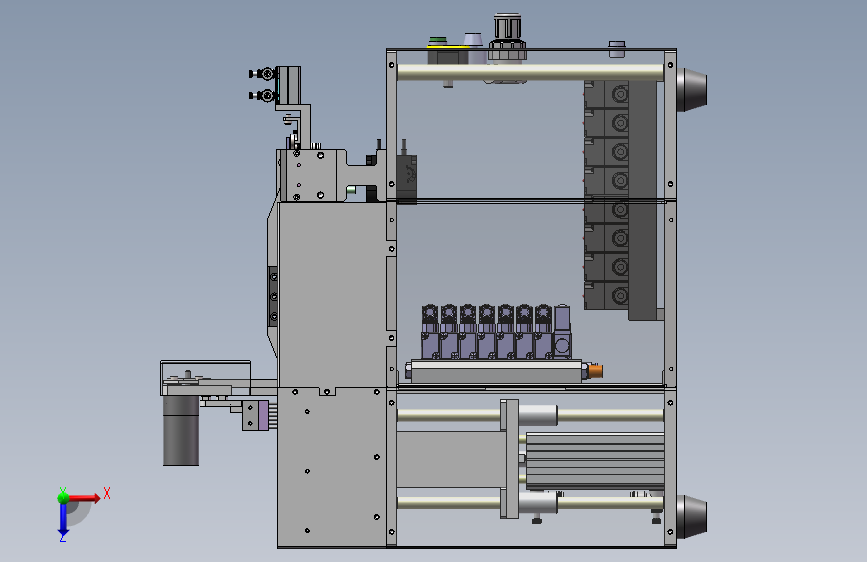Click the blue Z axis arrow on the triad
The height and width of the screenshot is (562, 867).
click(x=63, y=520)
